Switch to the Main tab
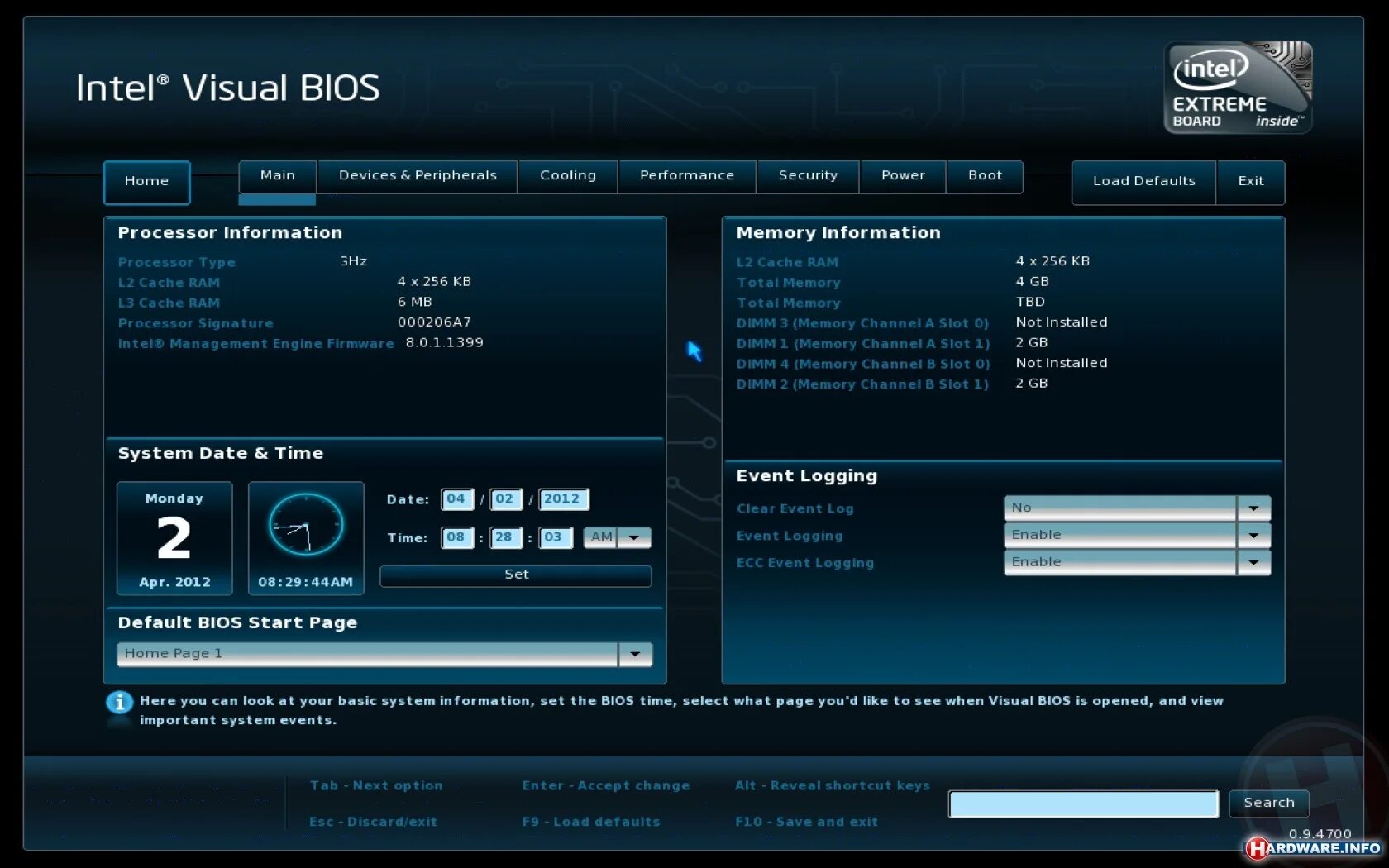This screenshot has height=868, width=1389. pos(278,176)
